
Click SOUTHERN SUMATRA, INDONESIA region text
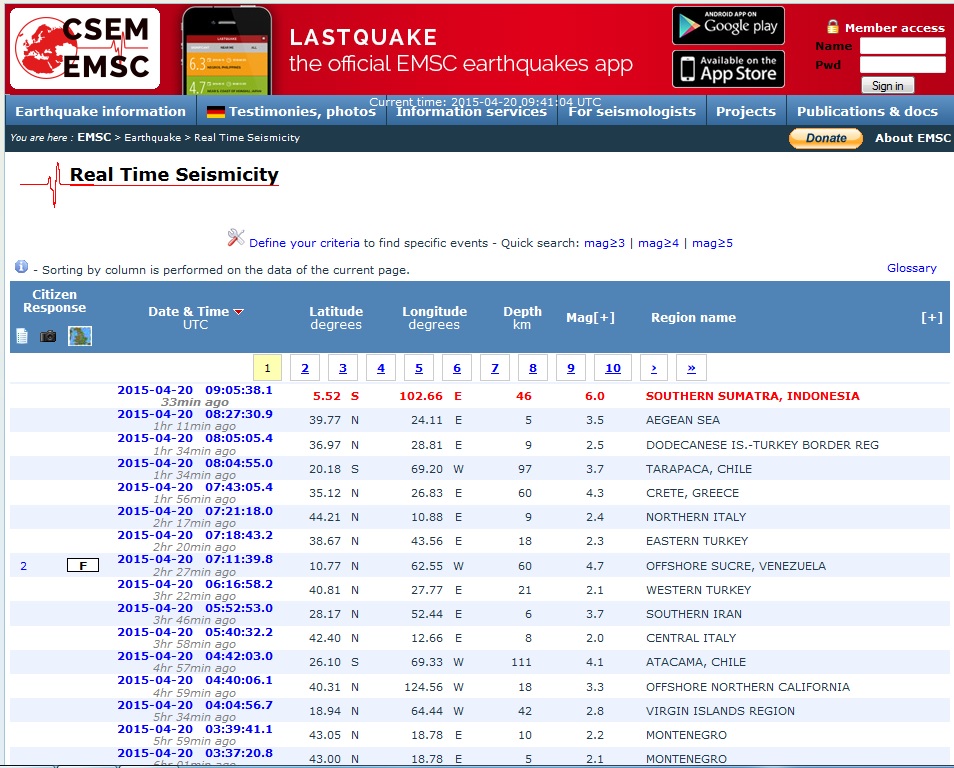coord(753,396)
